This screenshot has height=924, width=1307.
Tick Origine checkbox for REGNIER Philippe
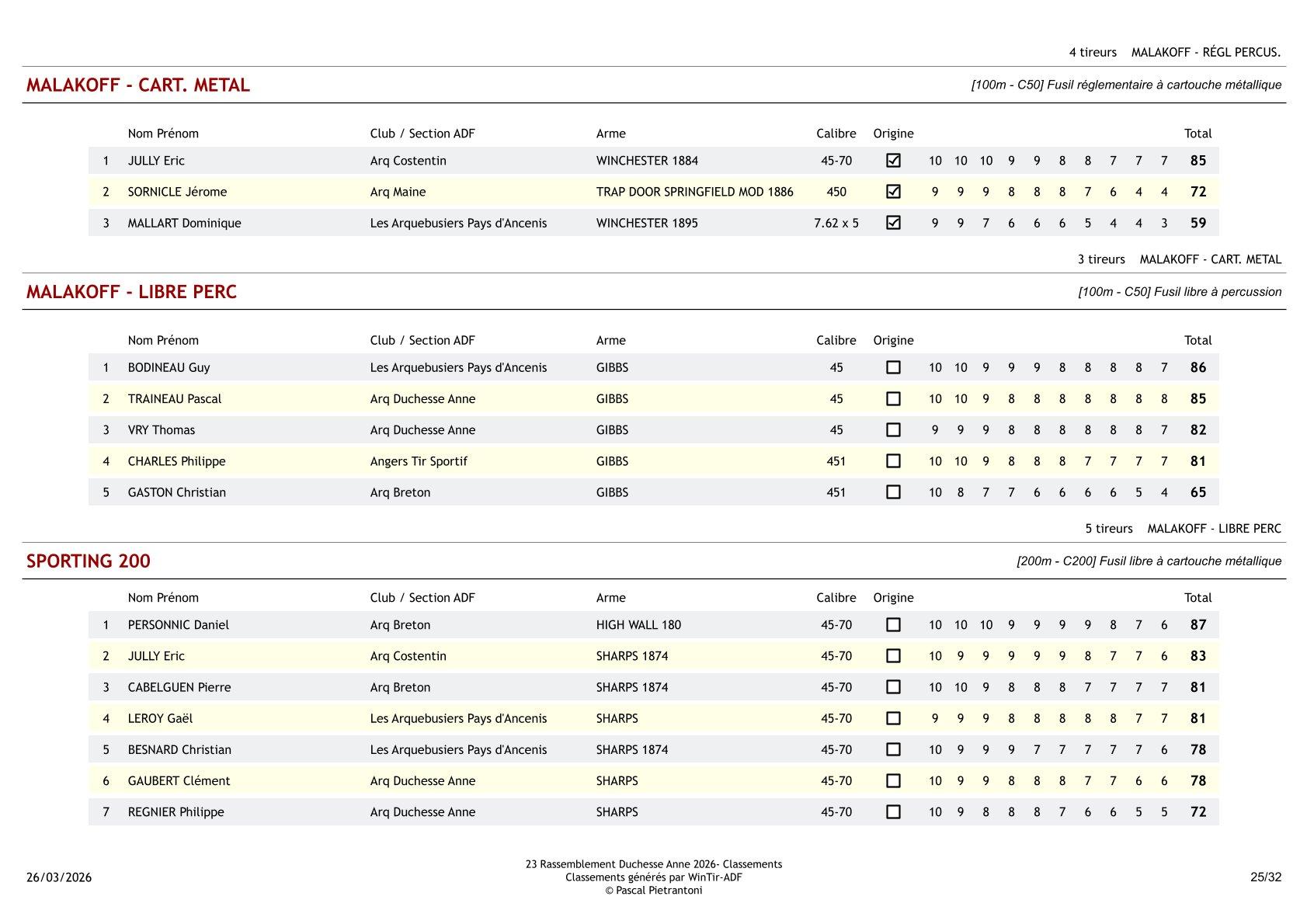click(x=893, y=811)
